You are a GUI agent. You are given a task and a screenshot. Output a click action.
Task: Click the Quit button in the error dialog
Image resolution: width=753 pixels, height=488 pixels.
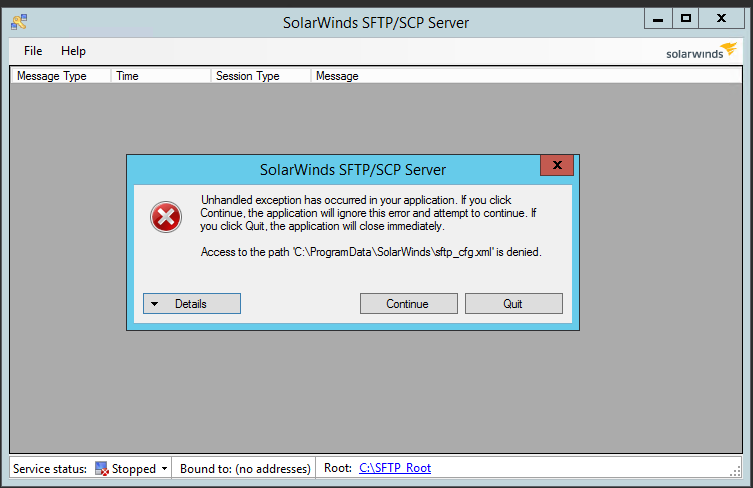click(513, 304)
